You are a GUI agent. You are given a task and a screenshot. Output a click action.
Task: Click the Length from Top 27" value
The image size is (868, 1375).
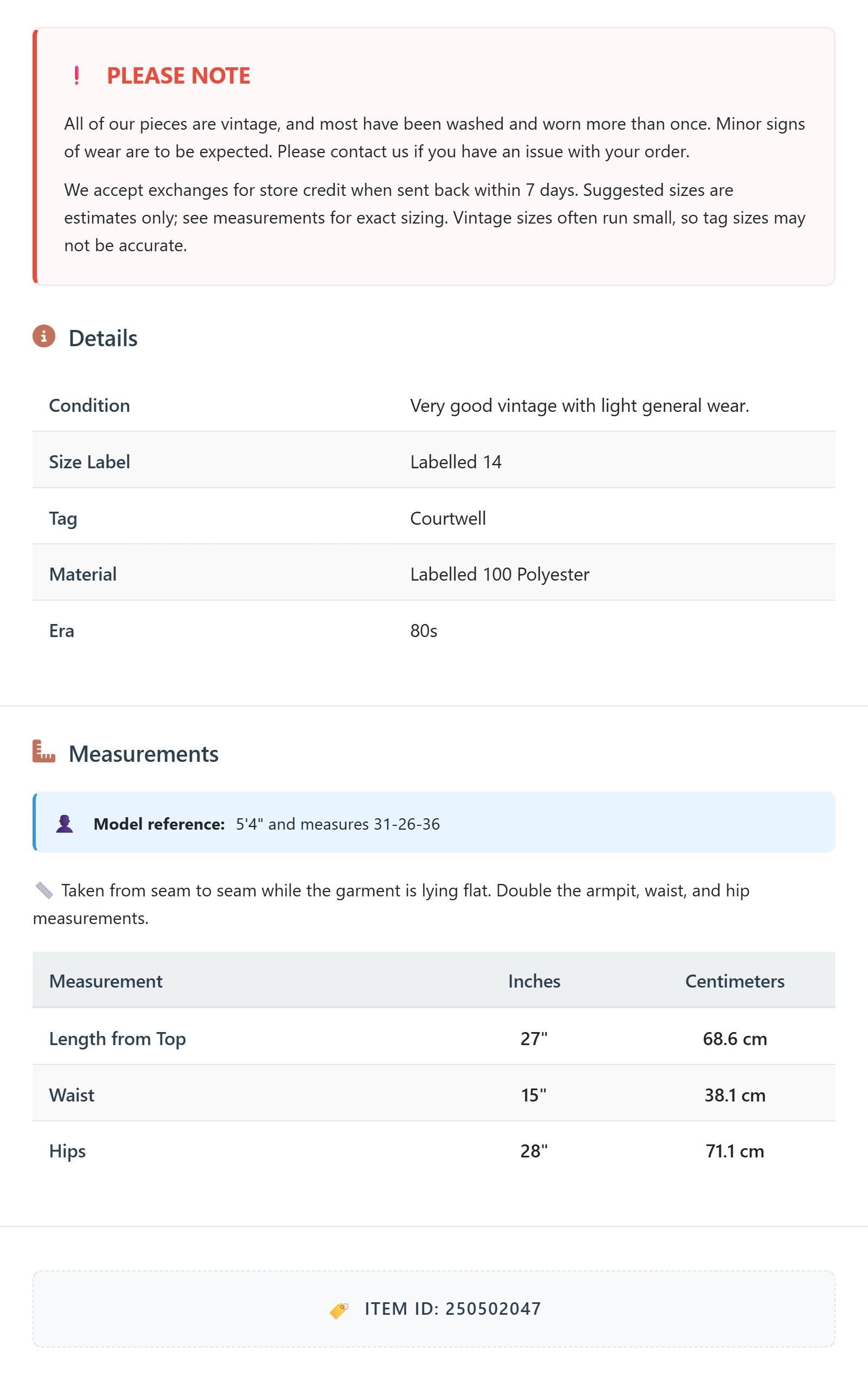tap(534, 1038)
